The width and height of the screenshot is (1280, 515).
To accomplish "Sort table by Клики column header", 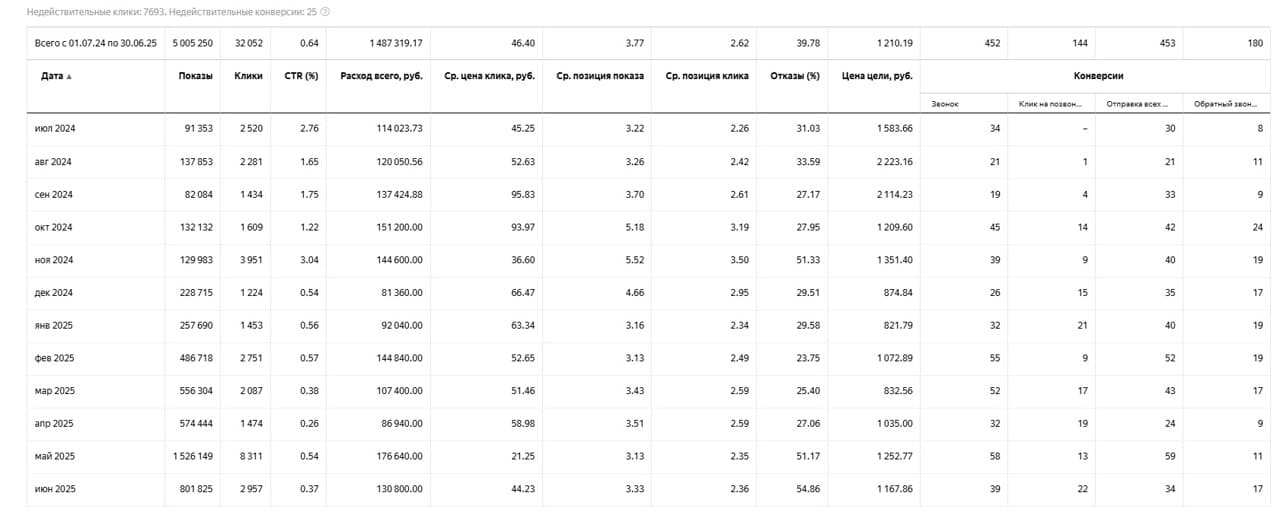I will 248,76.
